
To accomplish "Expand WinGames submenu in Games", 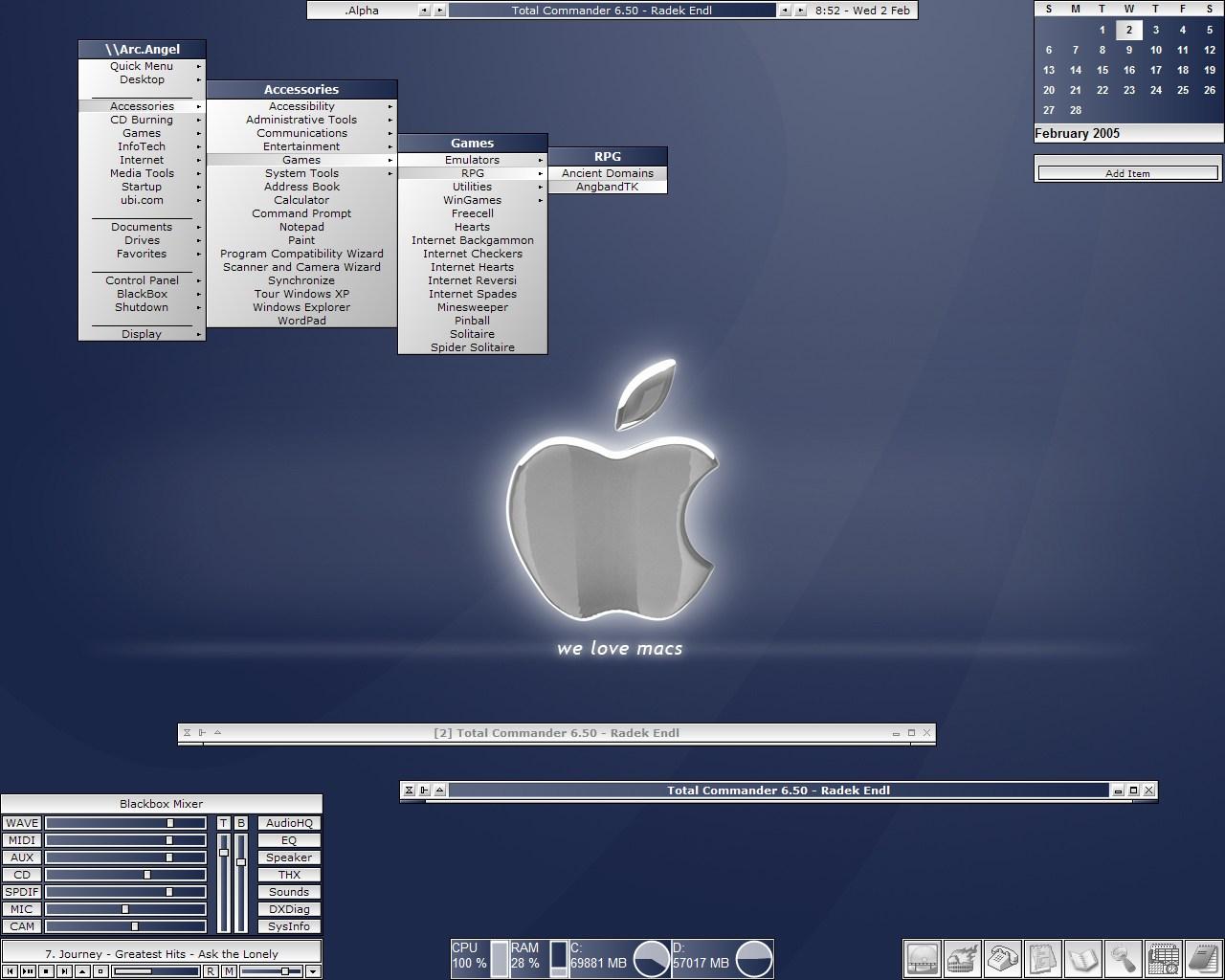I will pos(472,200).
